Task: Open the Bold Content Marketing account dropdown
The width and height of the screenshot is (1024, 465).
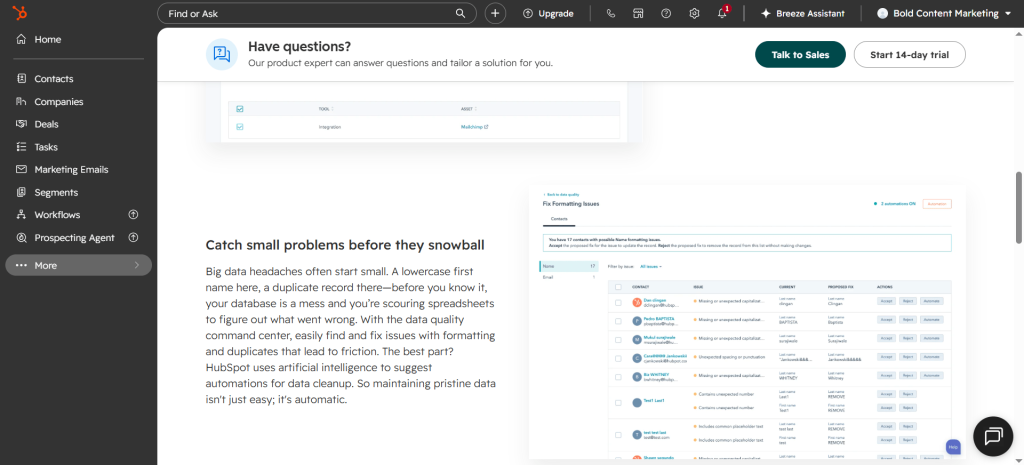Action: (944, 13)
